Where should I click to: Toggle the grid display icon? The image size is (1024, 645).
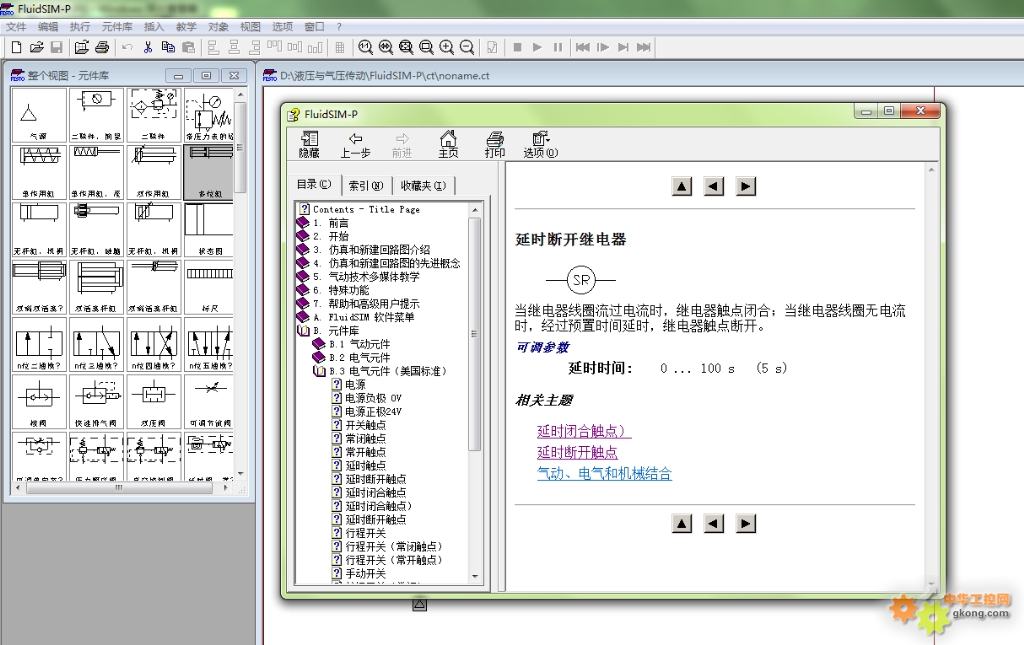pyautogui.click(x=340, y=47)
